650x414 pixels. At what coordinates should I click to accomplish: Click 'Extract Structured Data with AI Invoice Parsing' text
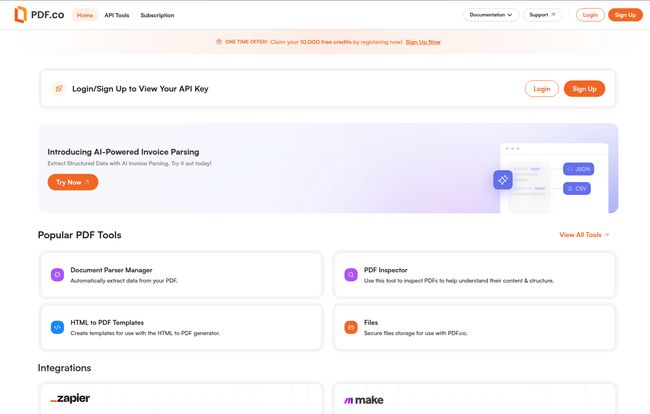[x=129, y=163]
